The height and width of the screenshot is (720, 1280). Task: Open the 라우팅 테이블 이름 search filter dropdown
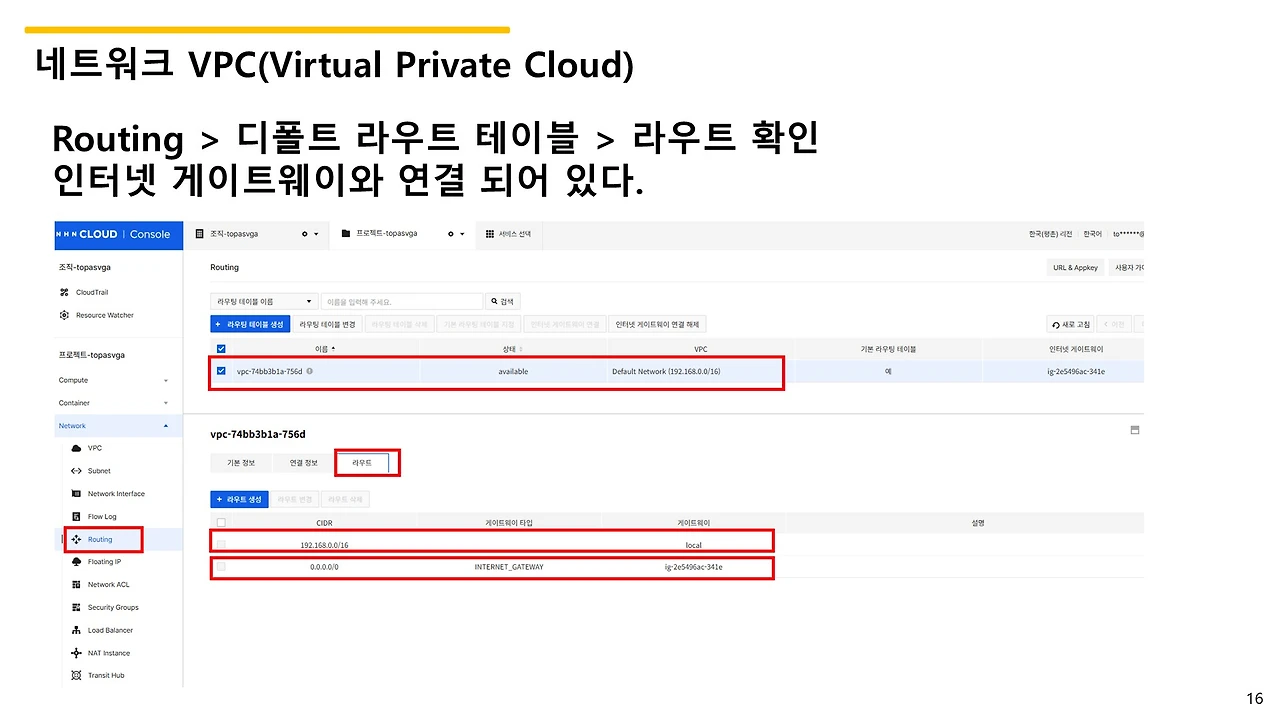click(x=265, y=301)
